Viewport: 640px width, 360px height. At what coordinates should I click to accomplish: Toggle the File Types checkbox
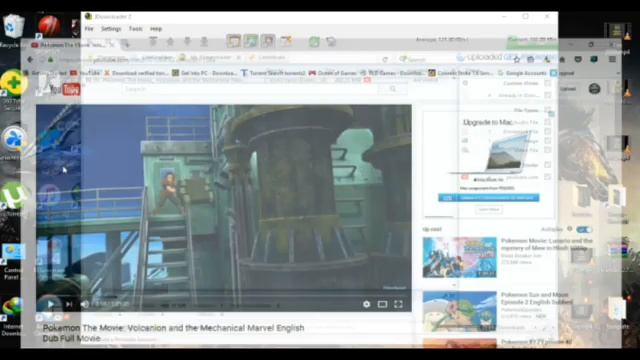(x=548, y=110)
